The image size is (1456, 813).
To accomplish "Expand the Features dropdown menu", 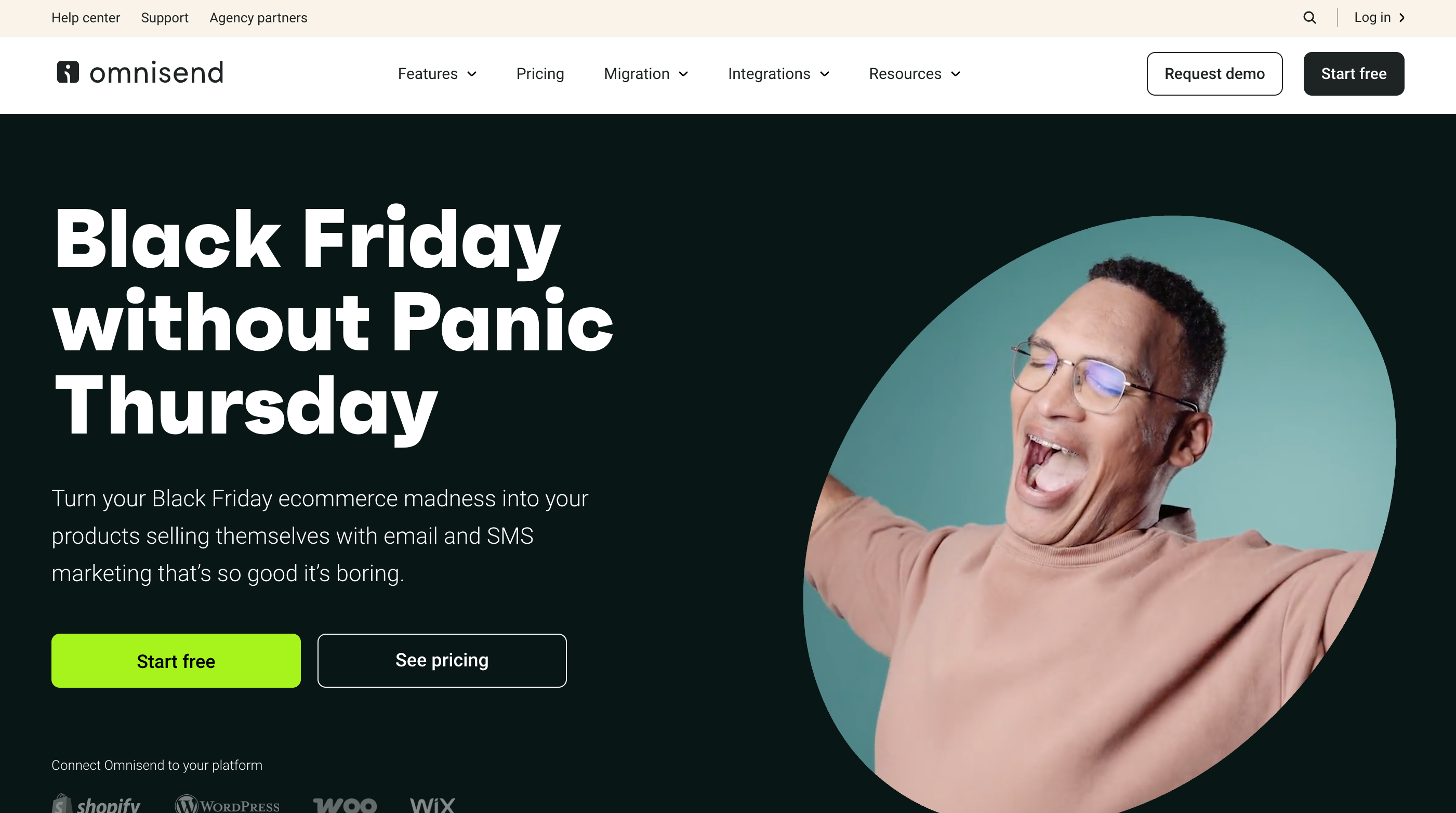I will pyautogui.click(x=437, y=74).
